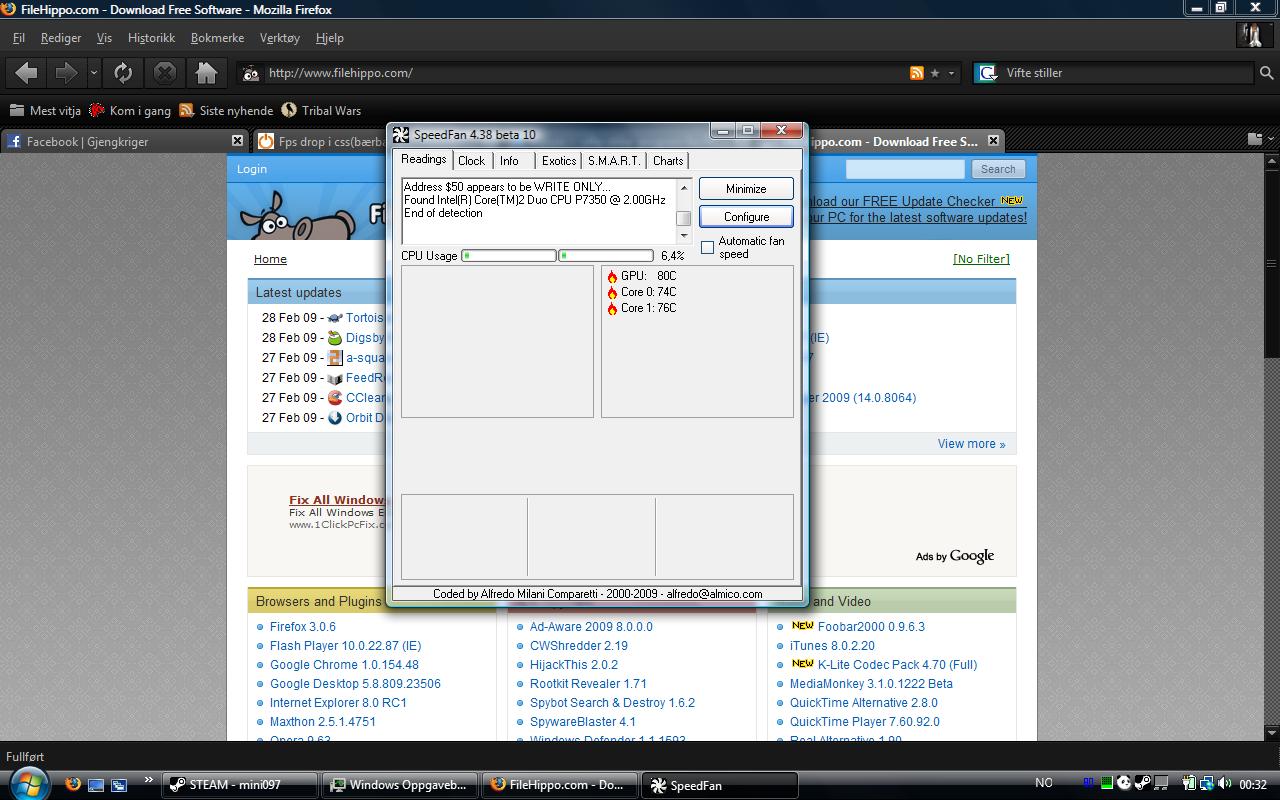Open the Rediger menu
The width and height of the screenshot is (1280, 800).
click(61, 38)
